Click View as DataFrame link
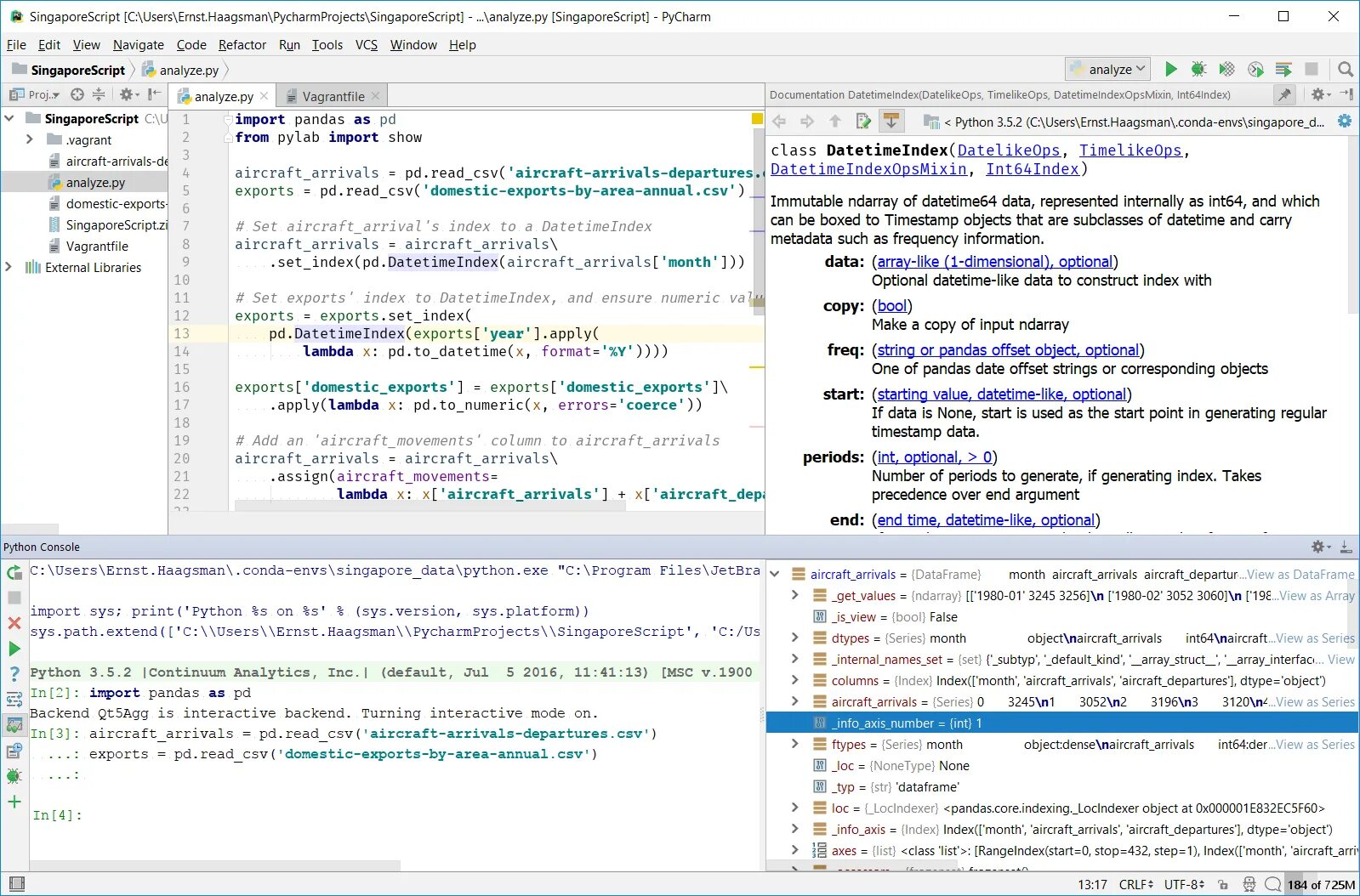The height and width of the screenshot is (896, 1360). [1300, 574]
